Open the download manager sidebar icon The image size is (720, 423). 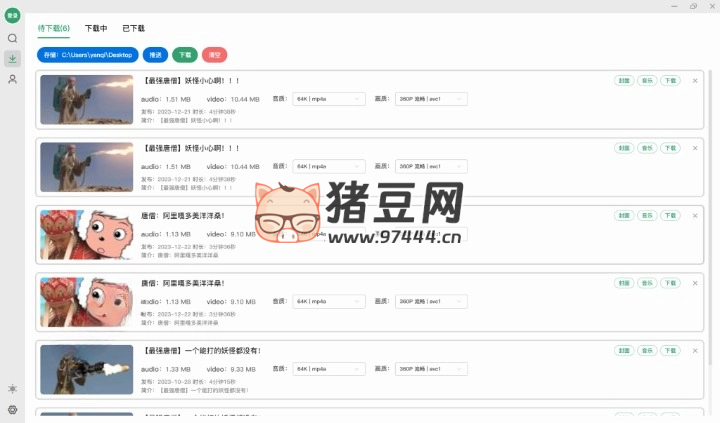pos(12,58)
